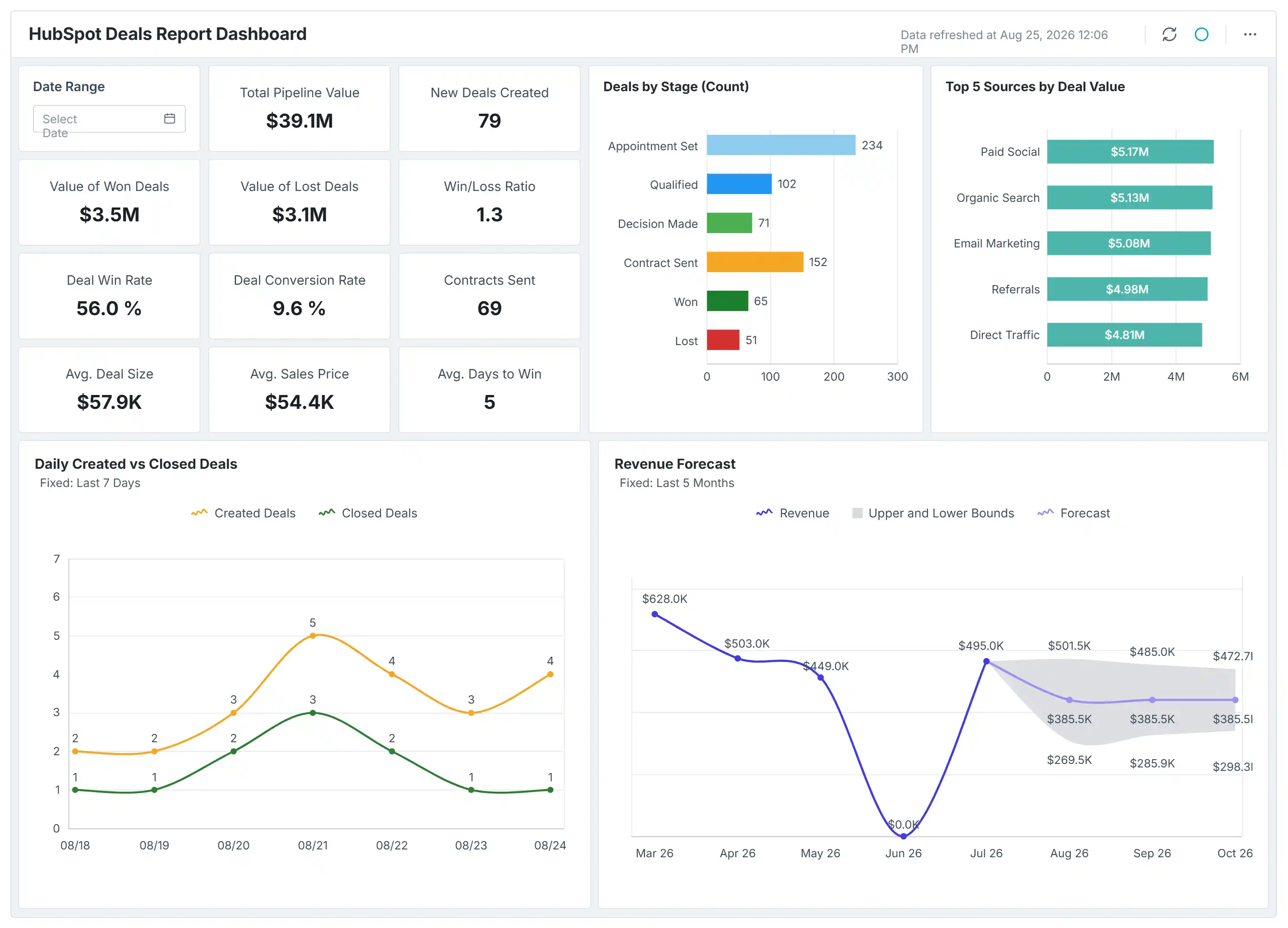Click the refresh data icon
Image resolution: width=1288 pixels, height=928 pixels.
[x=1169, y=35]
